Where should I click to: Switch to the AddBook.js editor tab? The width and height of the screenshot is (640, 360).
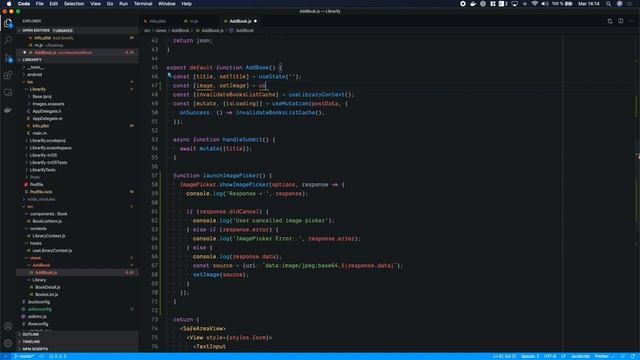[x=240, y=21]
